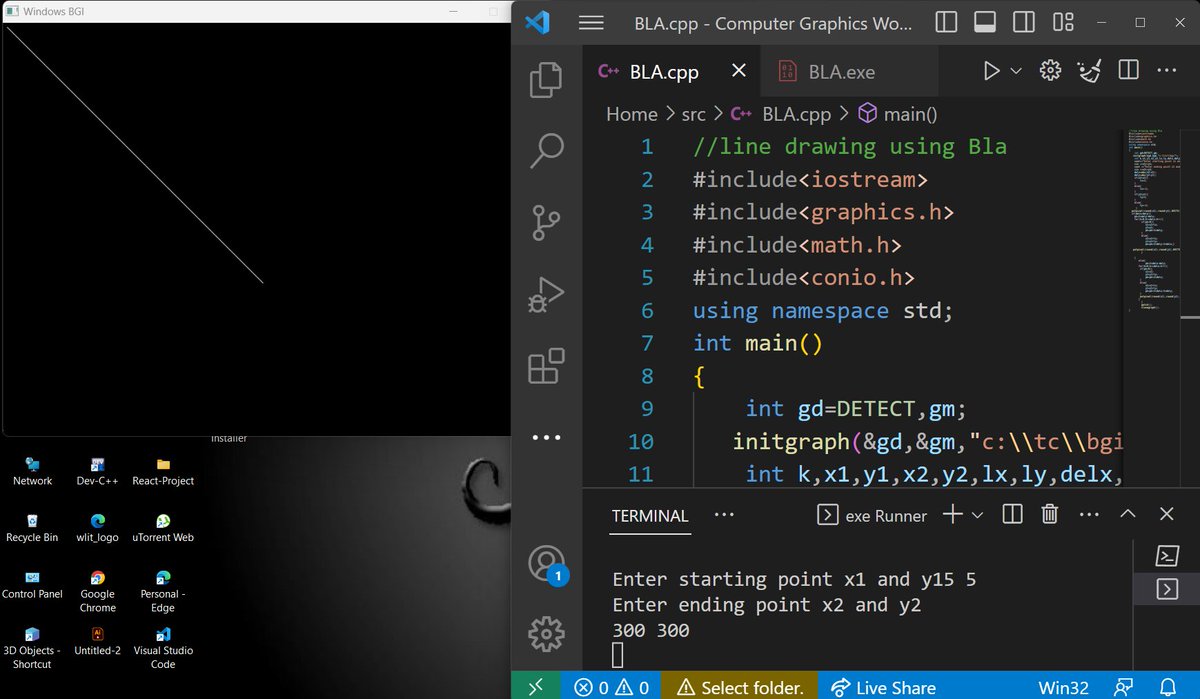
Task: Open Run and Debug view
Action: point(546,294)
